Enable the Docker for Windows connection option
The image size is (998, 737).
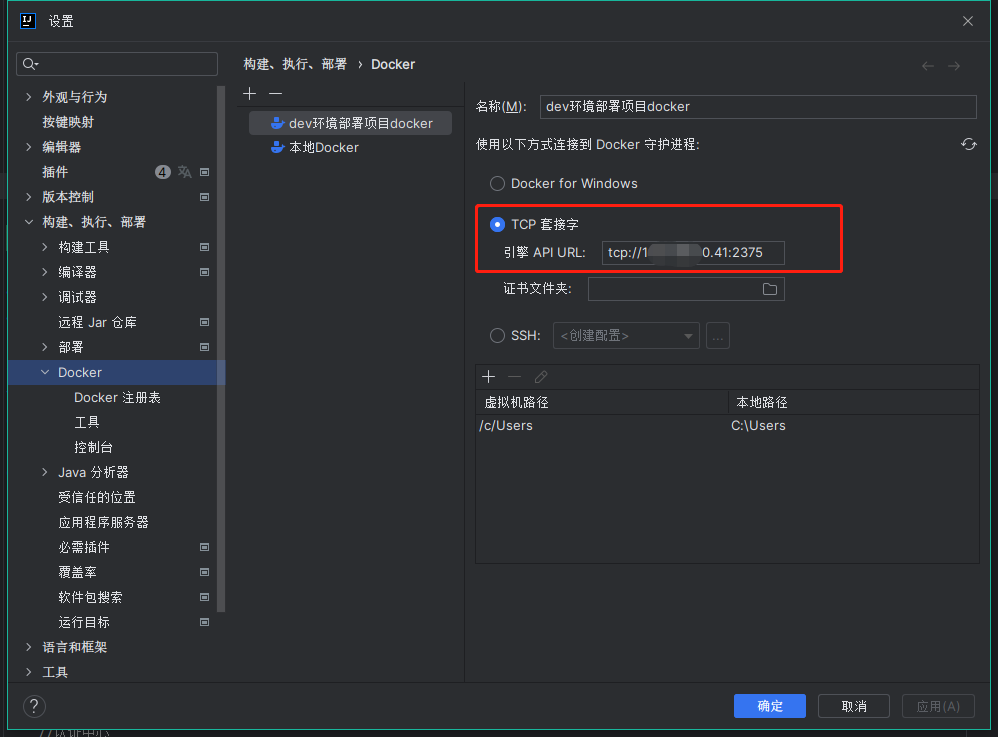497,184
